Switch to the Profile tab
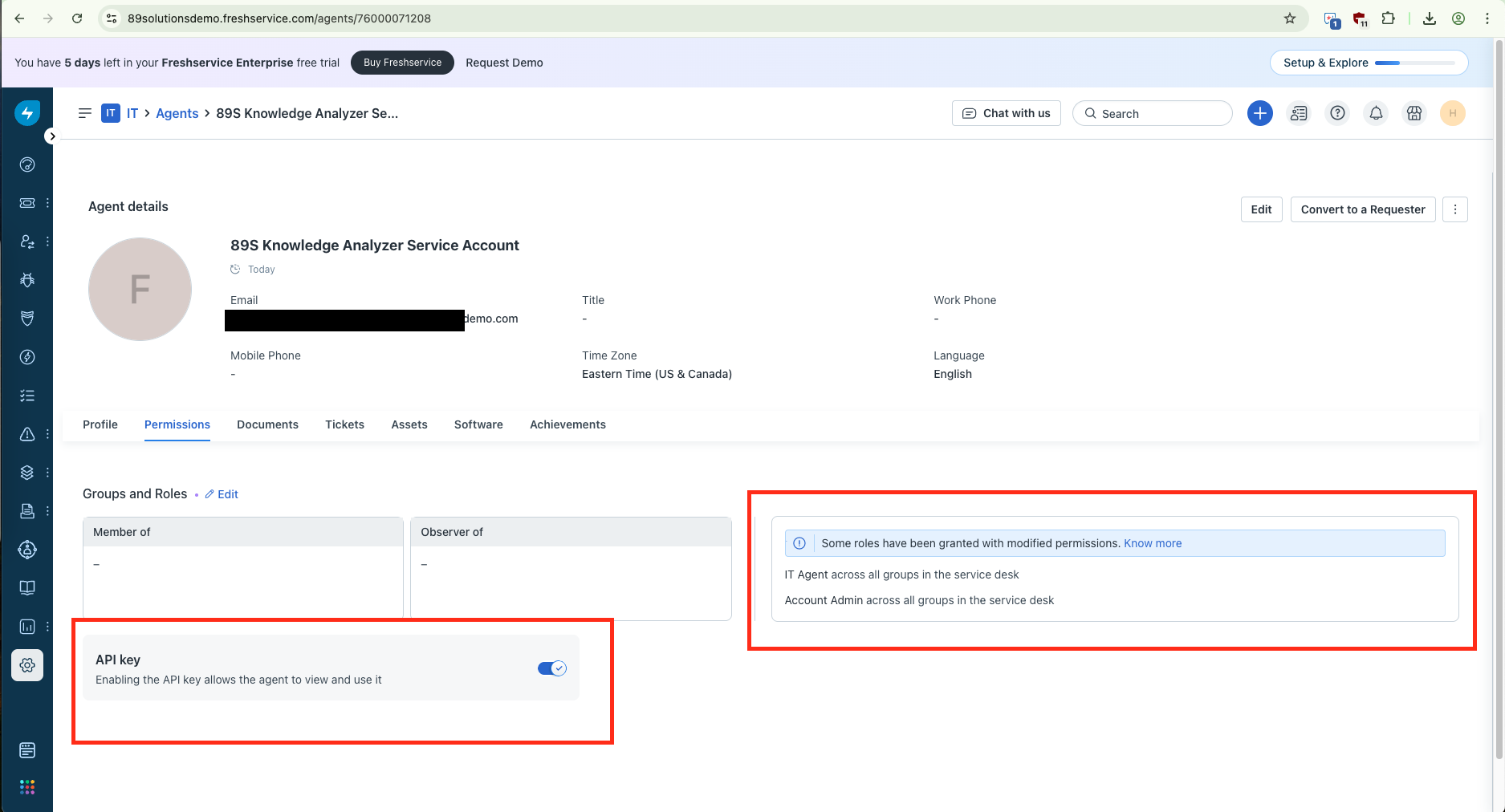1505x812 pixels. pyautogui.click(x=100, y=424)
